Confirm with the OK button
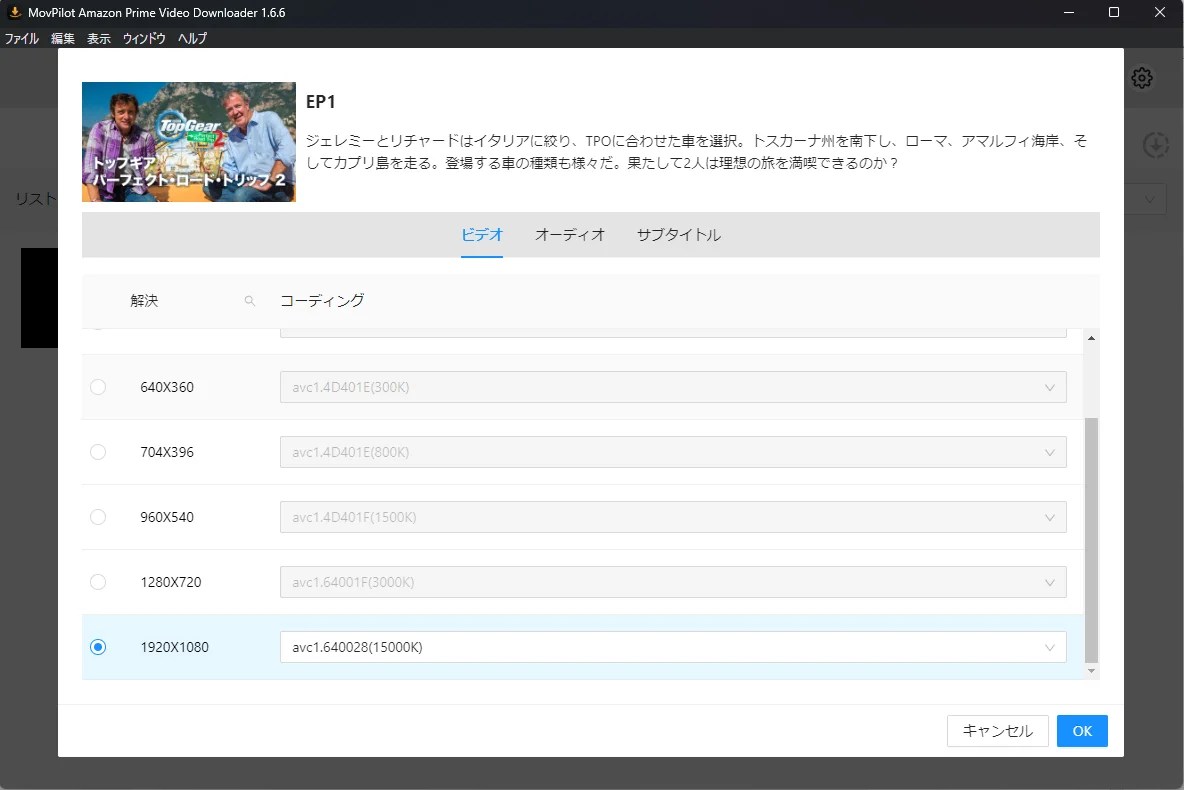The image size is (1184, 790). pos(1082,731)
